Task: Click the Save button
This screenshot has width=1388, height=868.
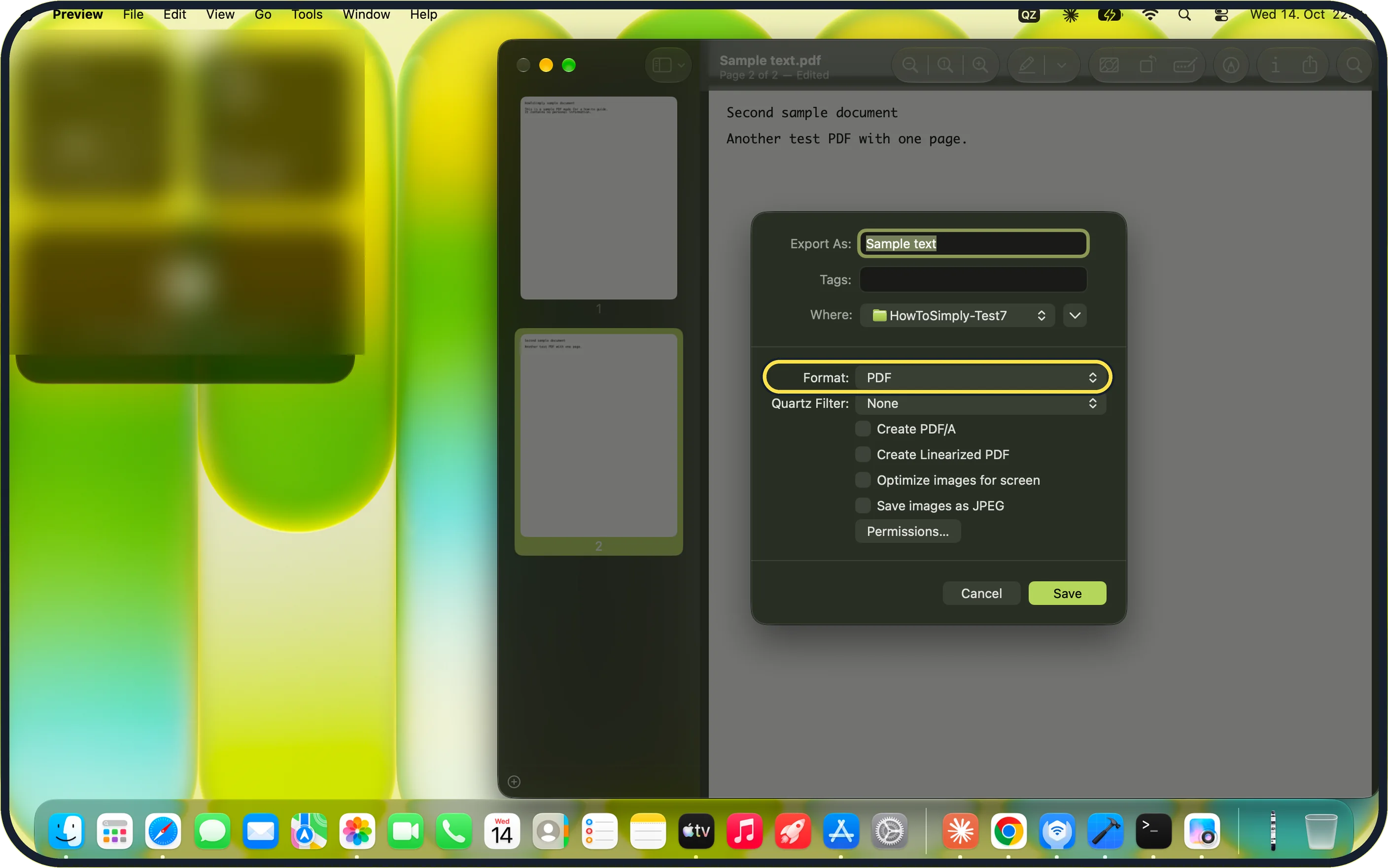Action: [1067, 593]
